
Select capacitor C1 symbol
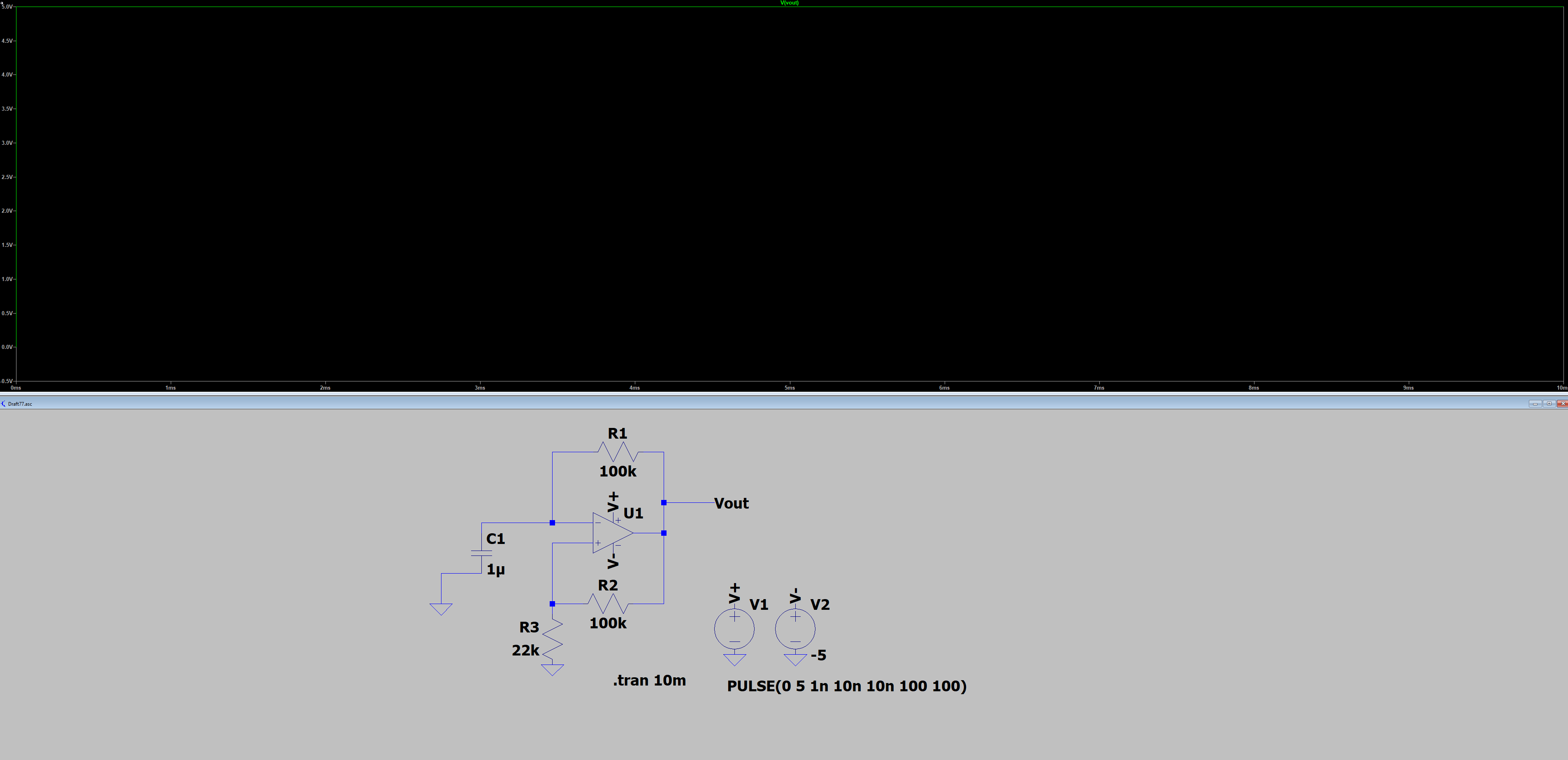coord(481,553)
